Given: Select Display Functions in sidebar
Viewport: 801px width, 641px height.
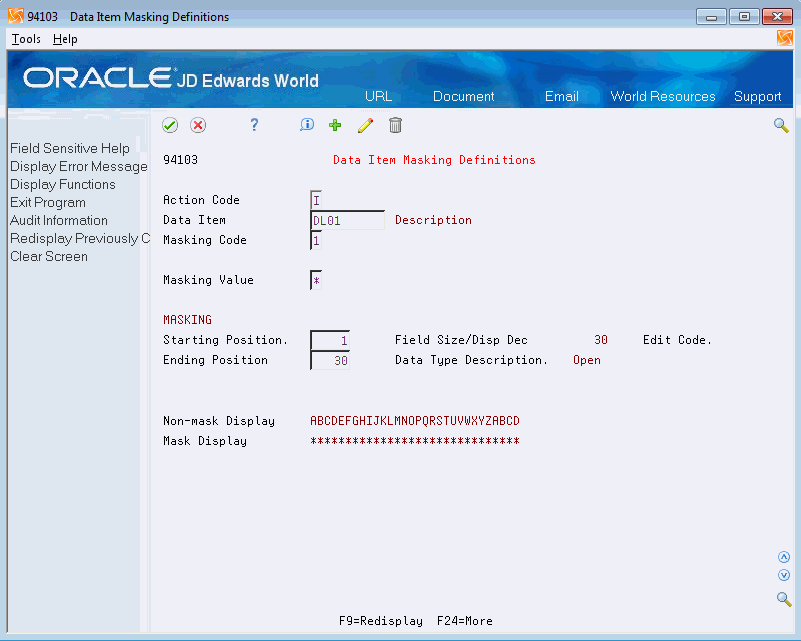Looking at the screenshot, I should click(63, 184).
